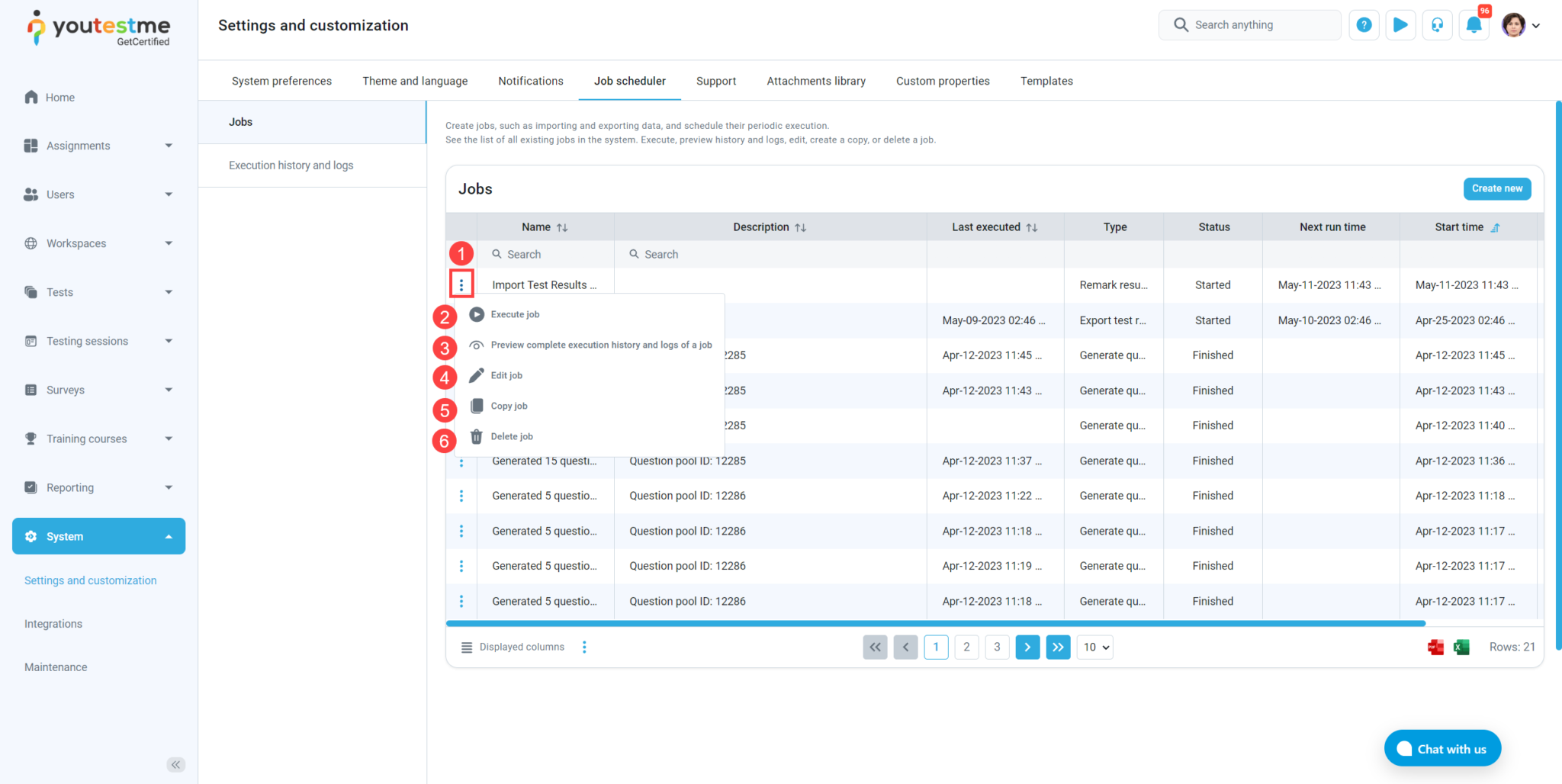Click the notifications bell icon
Screen dimensions: 1562x784
point(1474,25)
